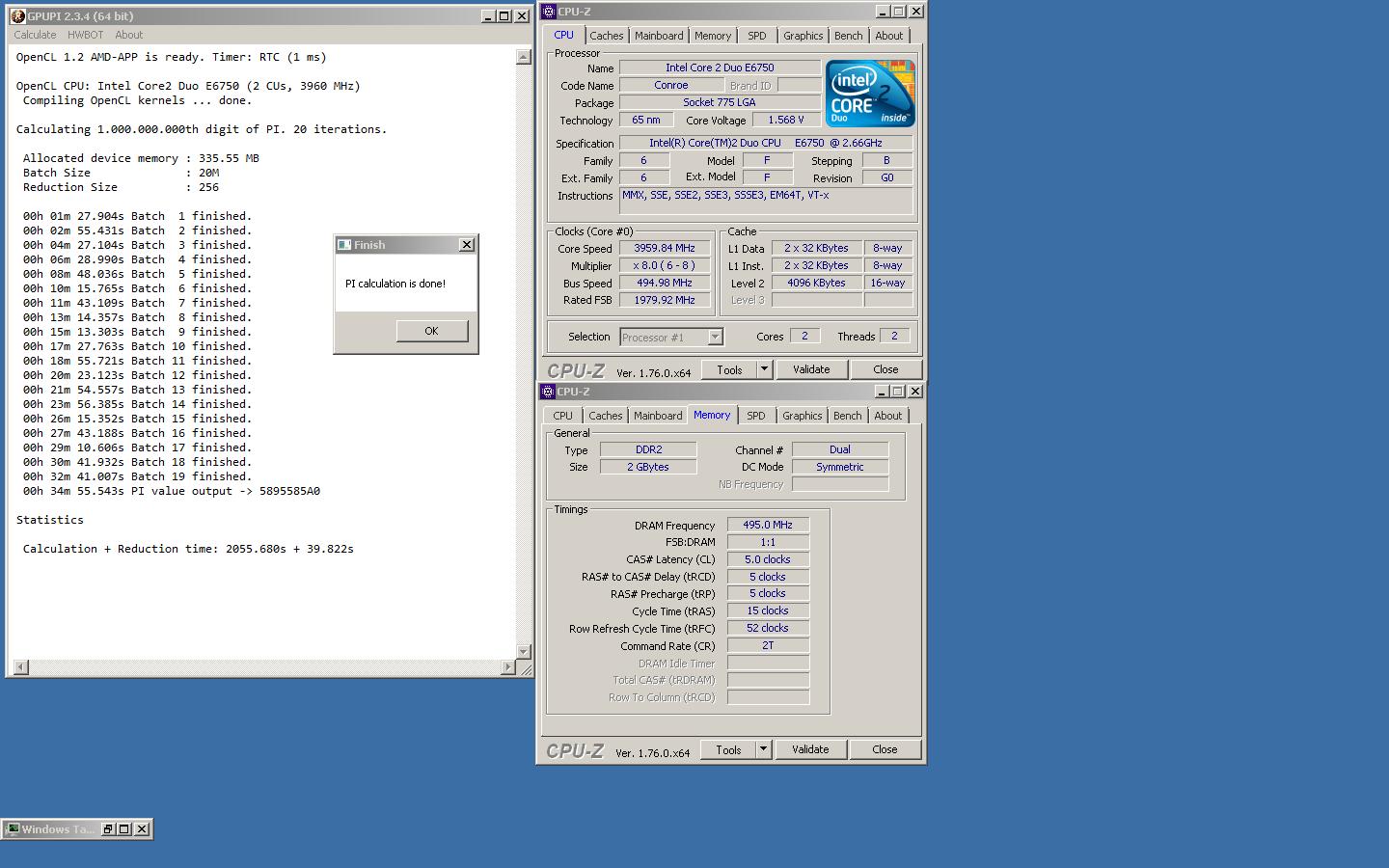Click the Code Name Conroe value

point(670,85)
